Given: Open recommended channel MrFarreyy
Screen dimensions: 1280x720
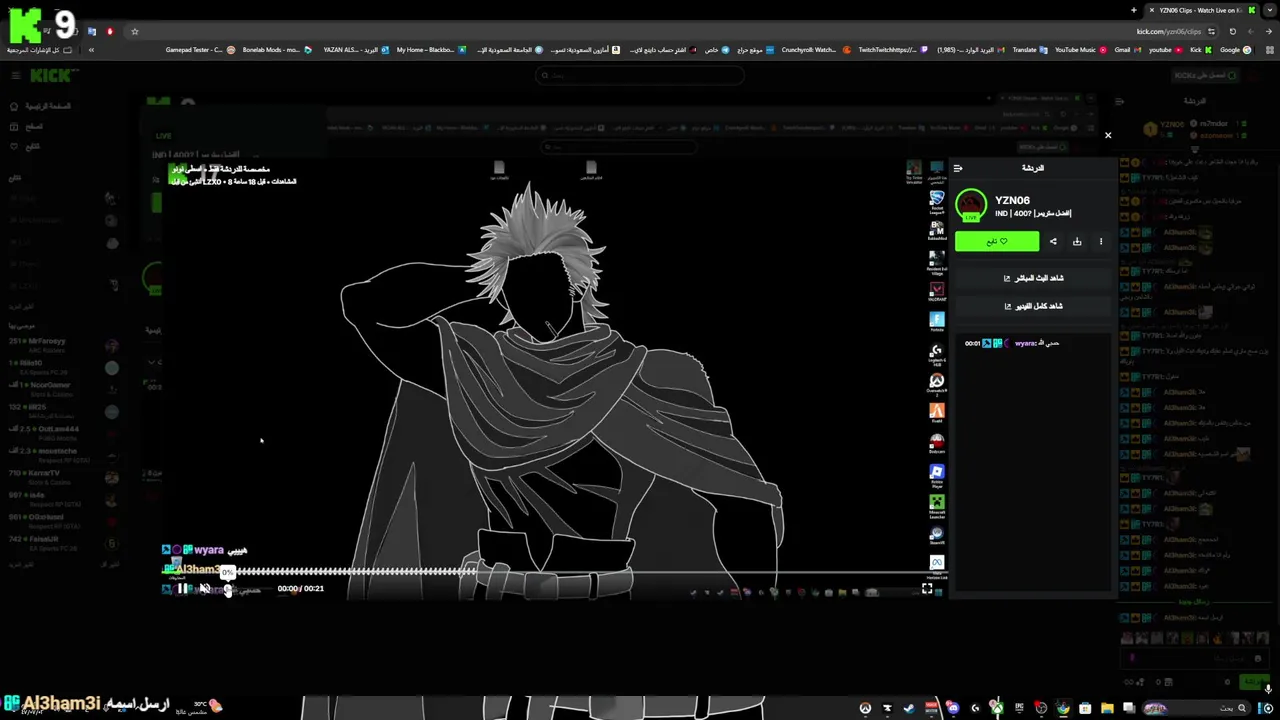Looking at the screenshot, I should click(x=64, y=345).
